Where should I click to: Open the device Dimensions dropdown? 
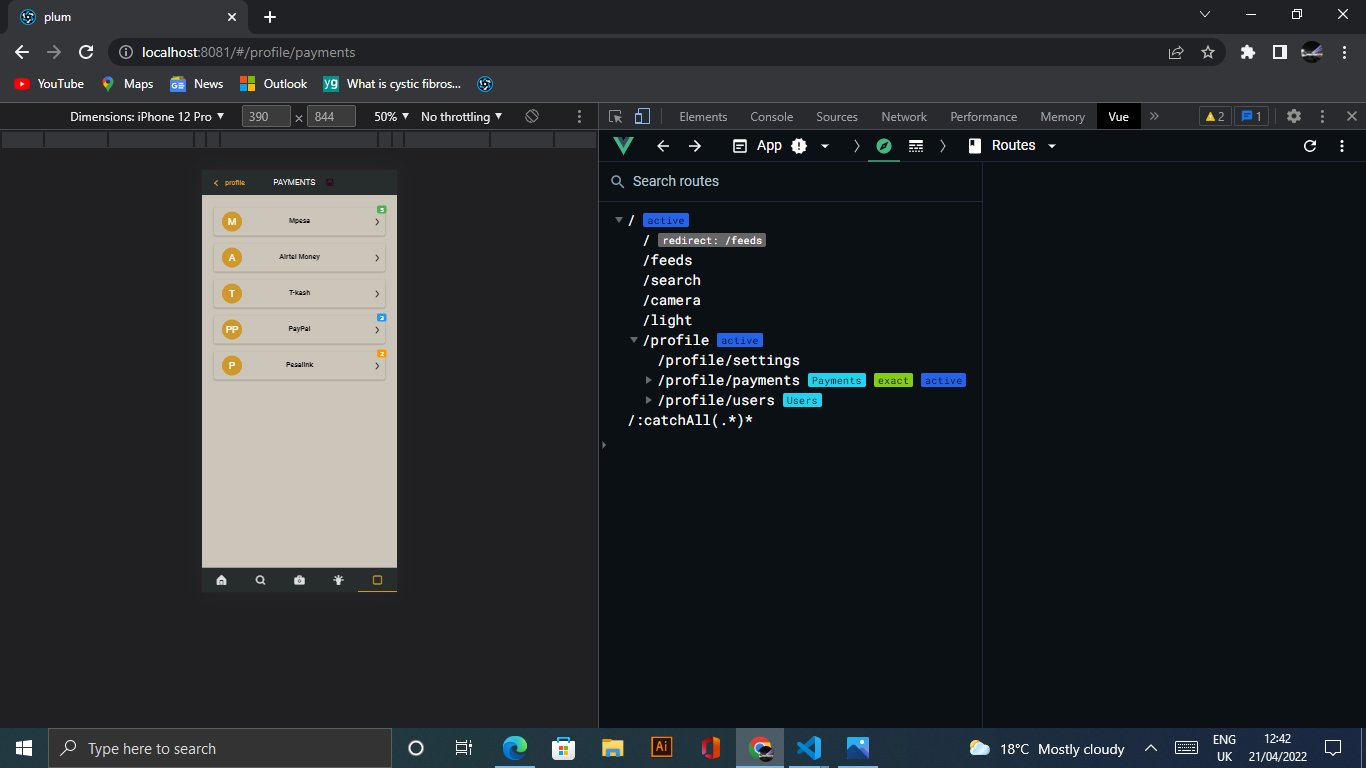point(147,117)
